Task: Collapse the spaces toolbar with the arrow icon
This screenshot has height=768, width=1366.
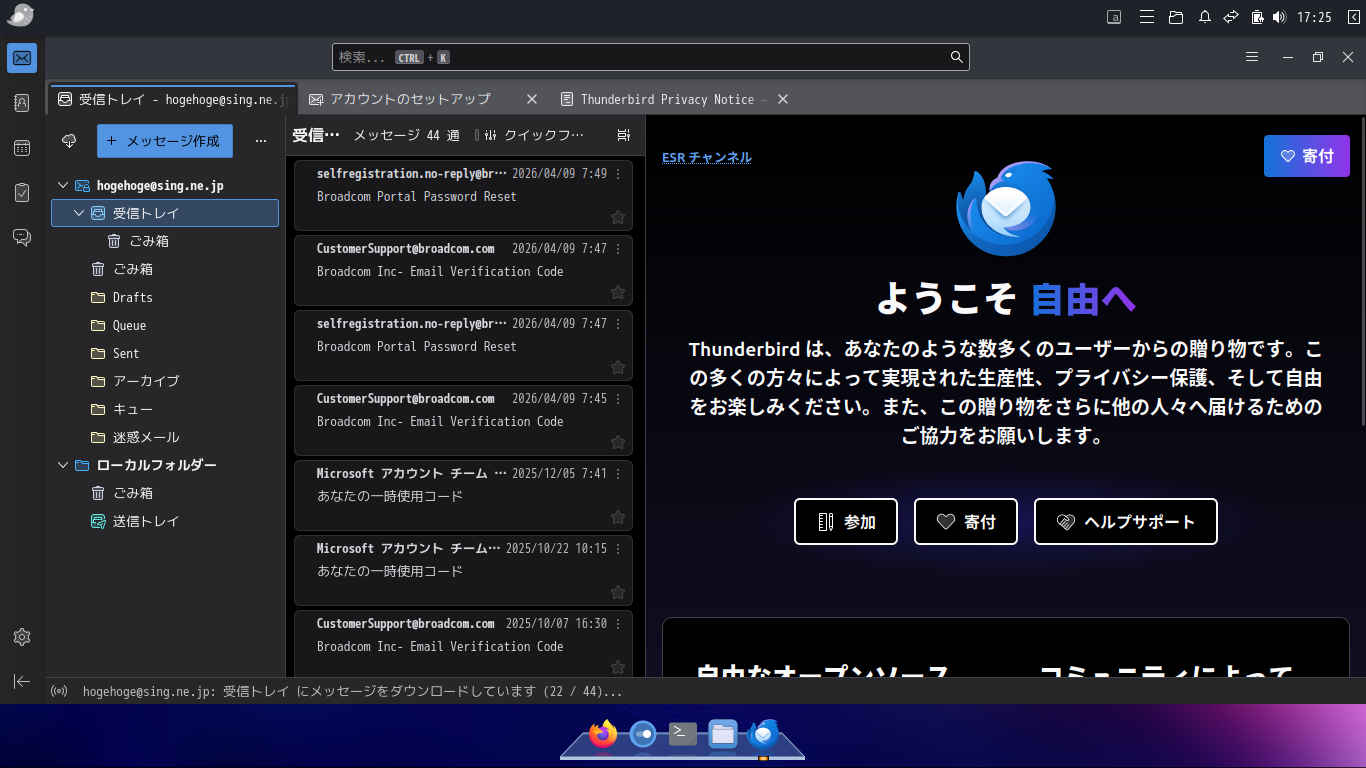Action: point(22,681)
